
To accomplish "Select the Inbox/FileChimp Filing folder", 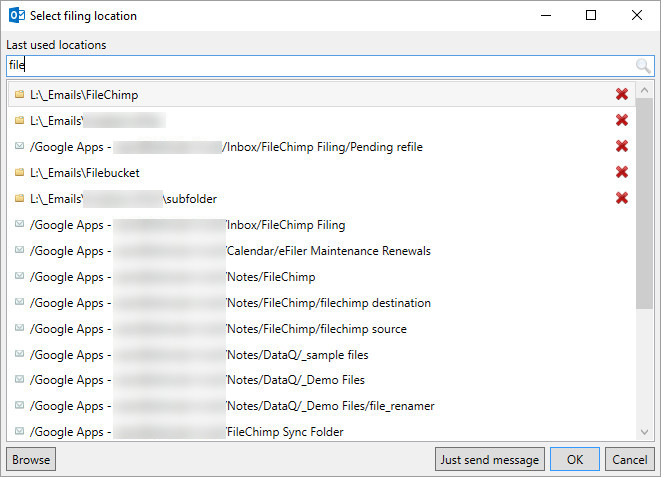I will click(x=321, y=225).
